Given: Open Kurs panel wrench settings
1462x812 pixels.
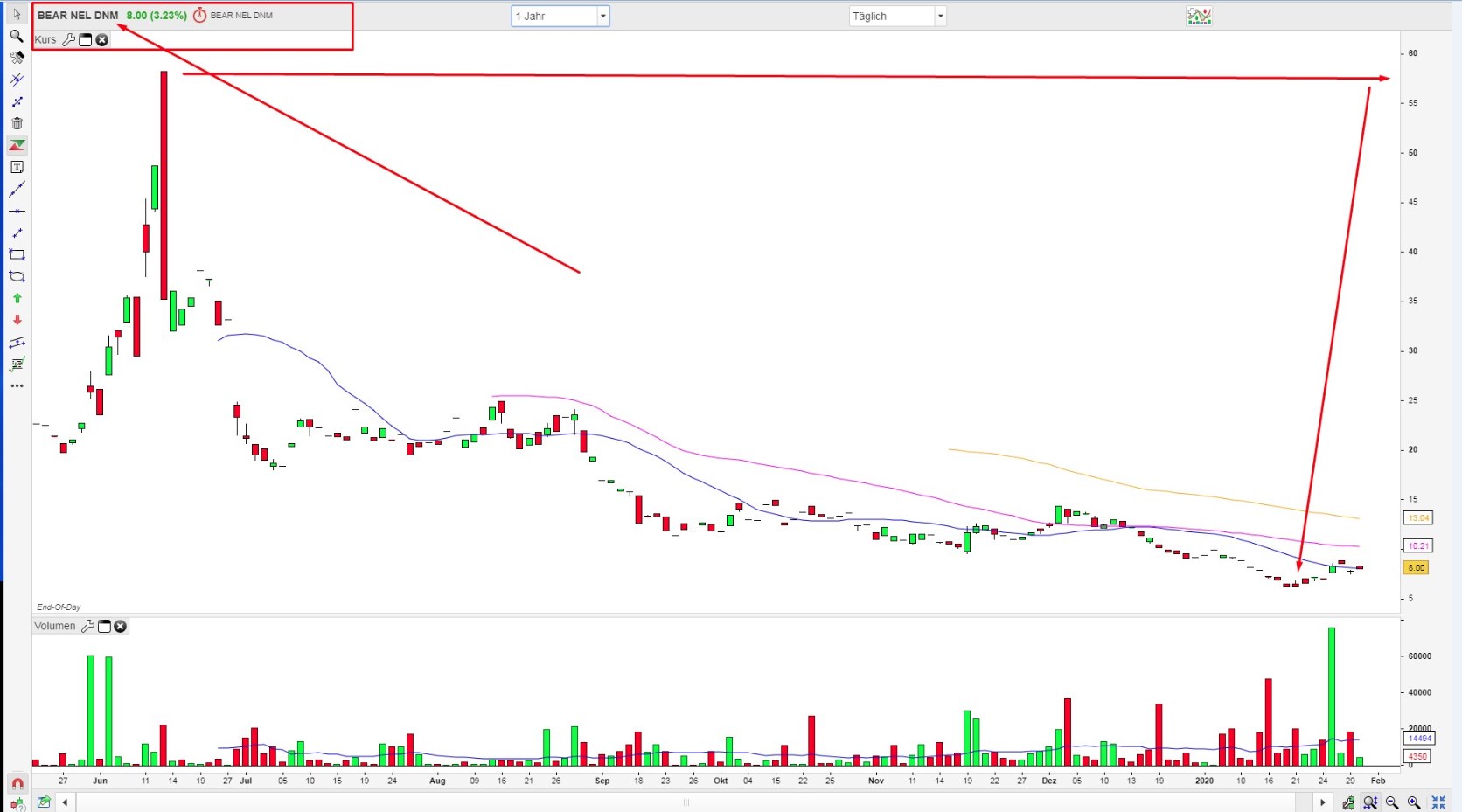Looking at the screenshot, I should [69, 39].
